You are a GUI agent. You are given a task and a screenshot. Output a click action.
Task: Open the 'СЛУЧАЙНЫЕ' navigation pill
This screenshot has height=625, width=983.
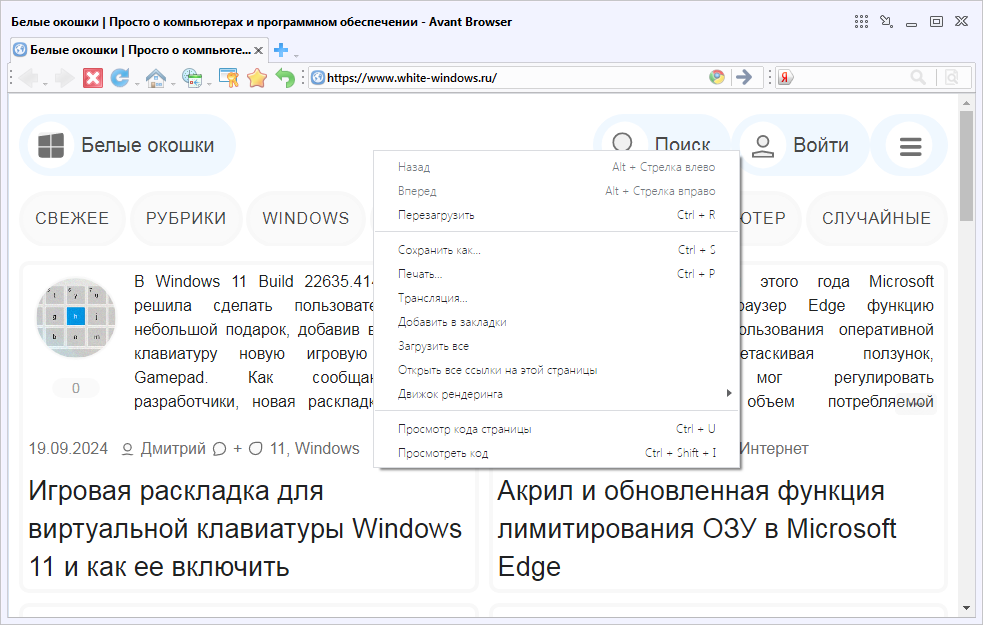[x=876, y=218]
